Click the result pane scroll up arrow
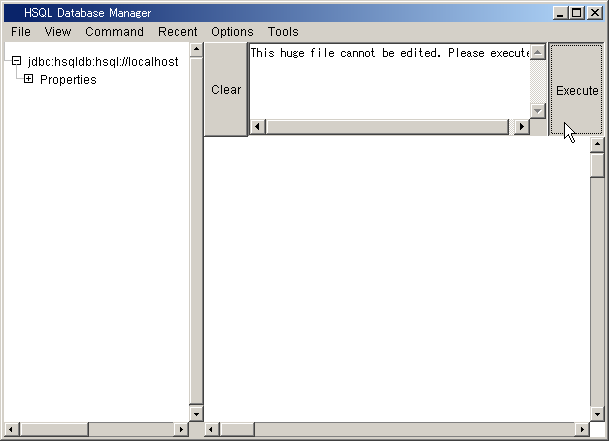Viewport: 609px width, 441px height. 597,145
